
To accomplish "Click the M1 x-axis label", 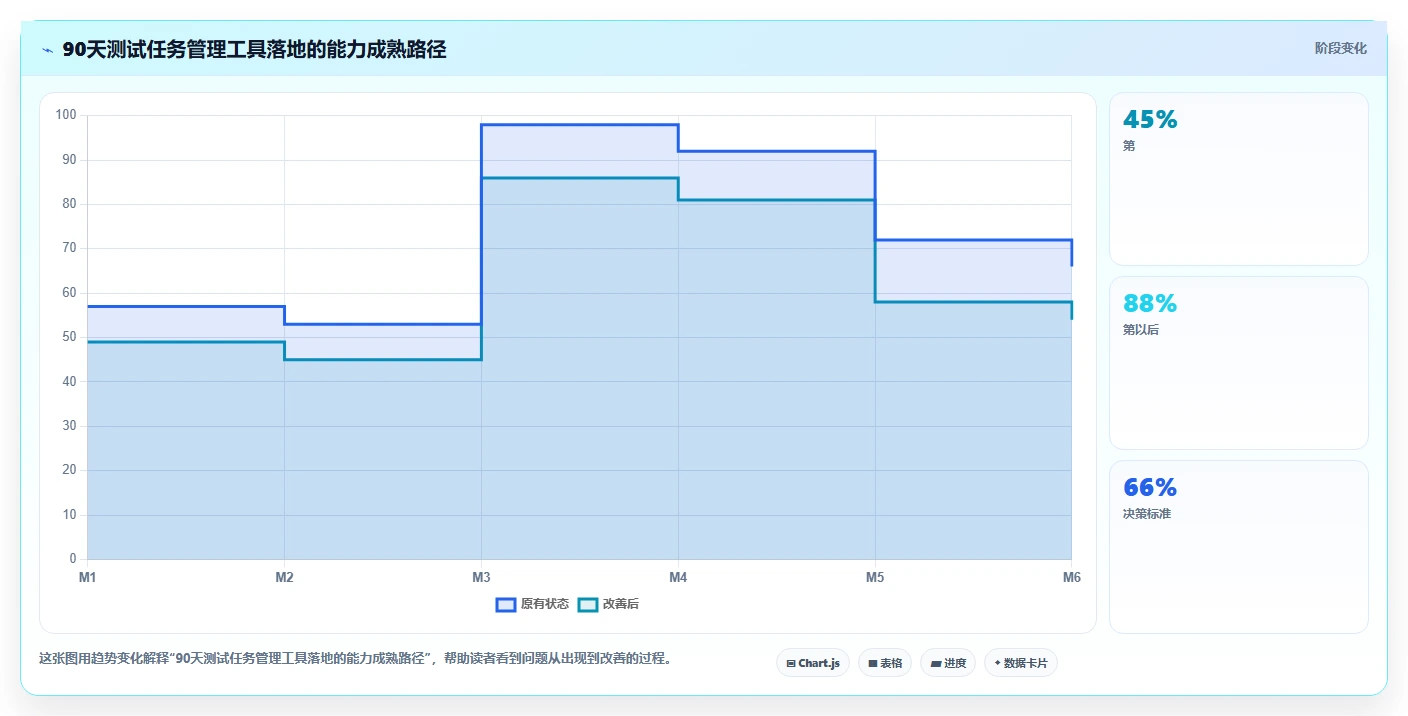I will coord(87,578).
